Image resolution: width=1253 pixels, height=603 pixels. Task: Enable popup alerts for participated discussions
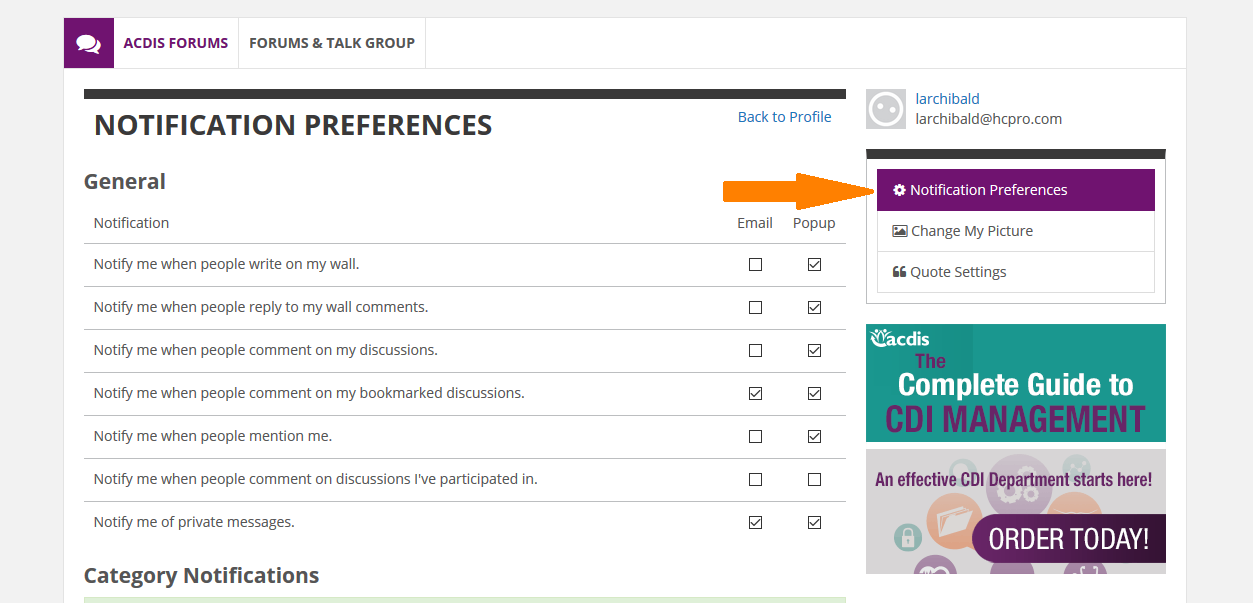[814, 479]
